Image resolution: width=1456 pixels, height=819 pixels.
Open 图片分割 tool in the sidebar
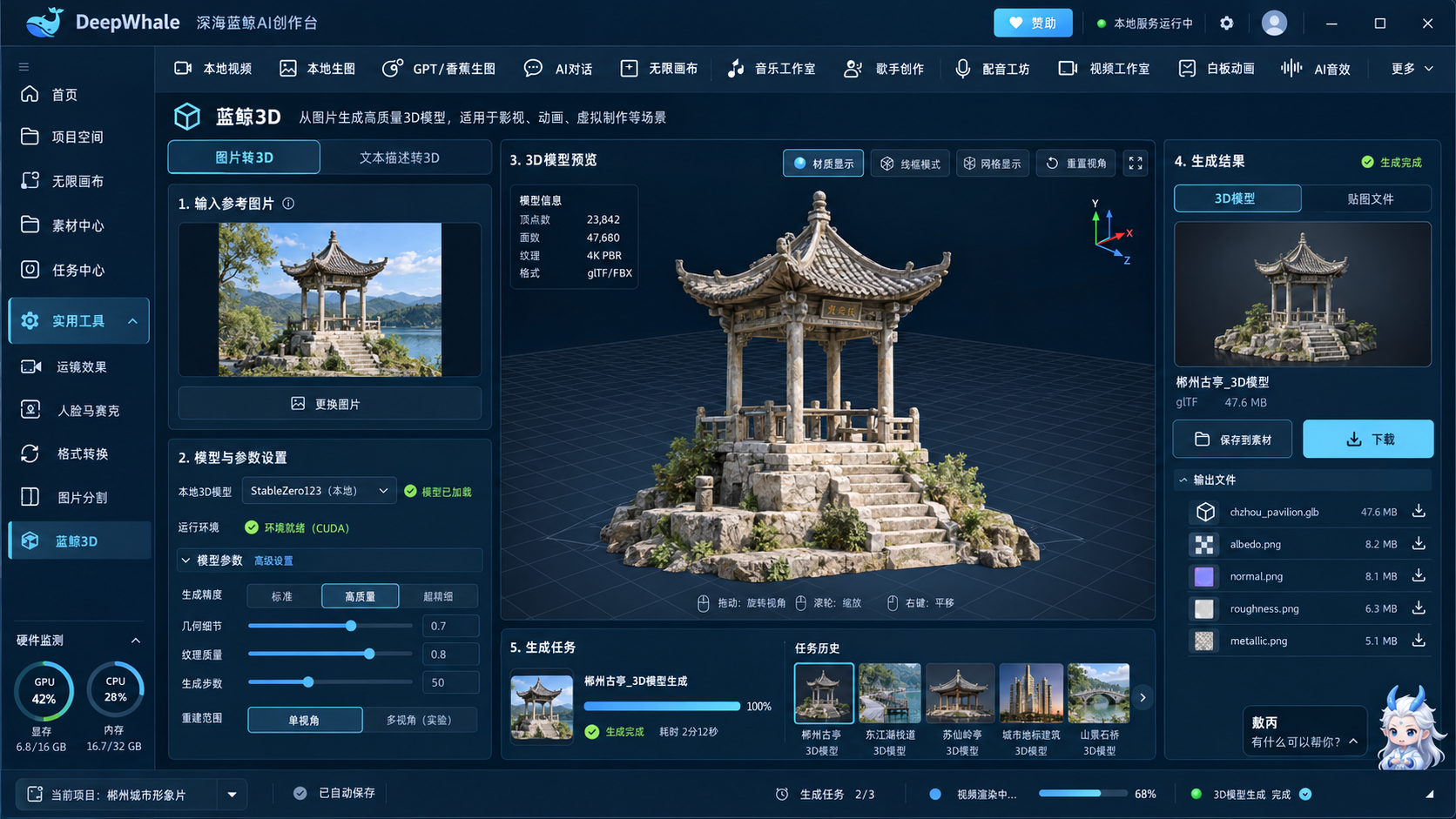point(78,497)
